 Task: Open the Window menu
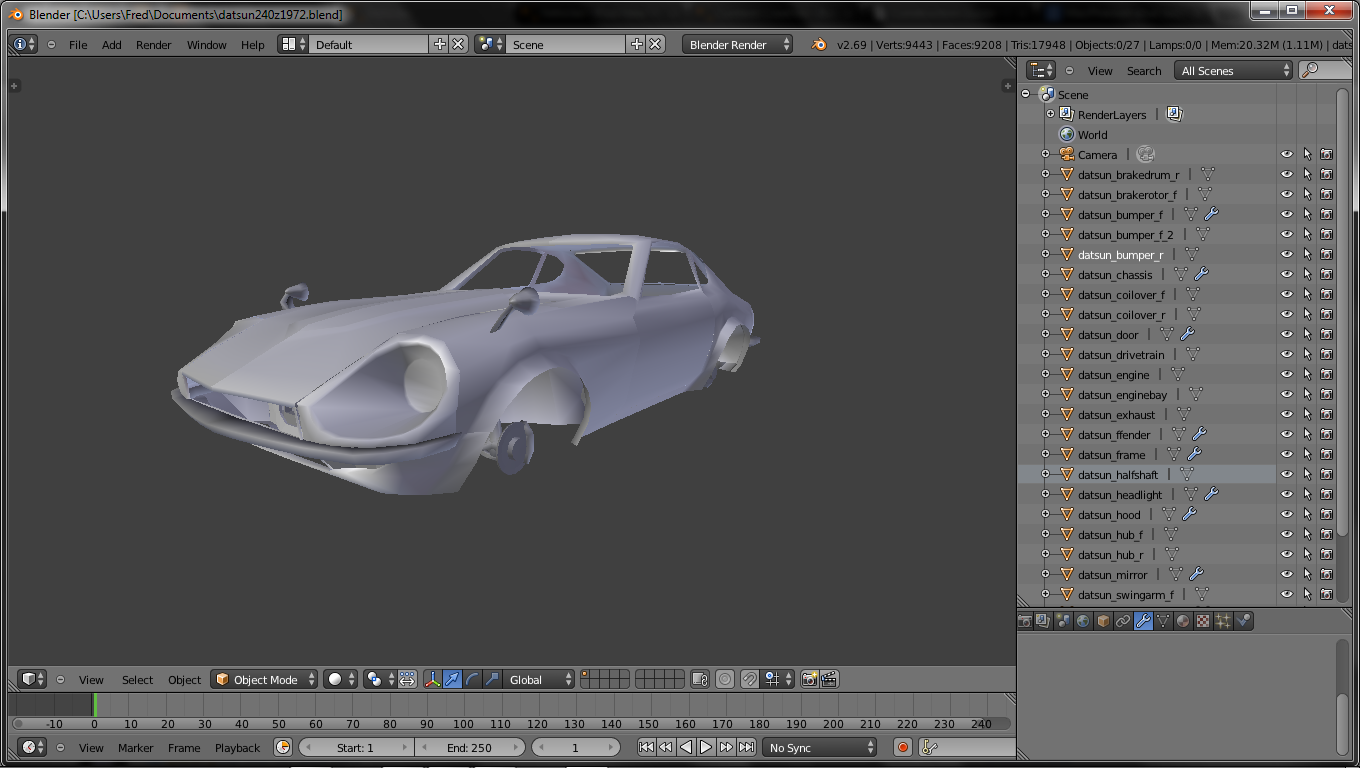pos(206,45)
